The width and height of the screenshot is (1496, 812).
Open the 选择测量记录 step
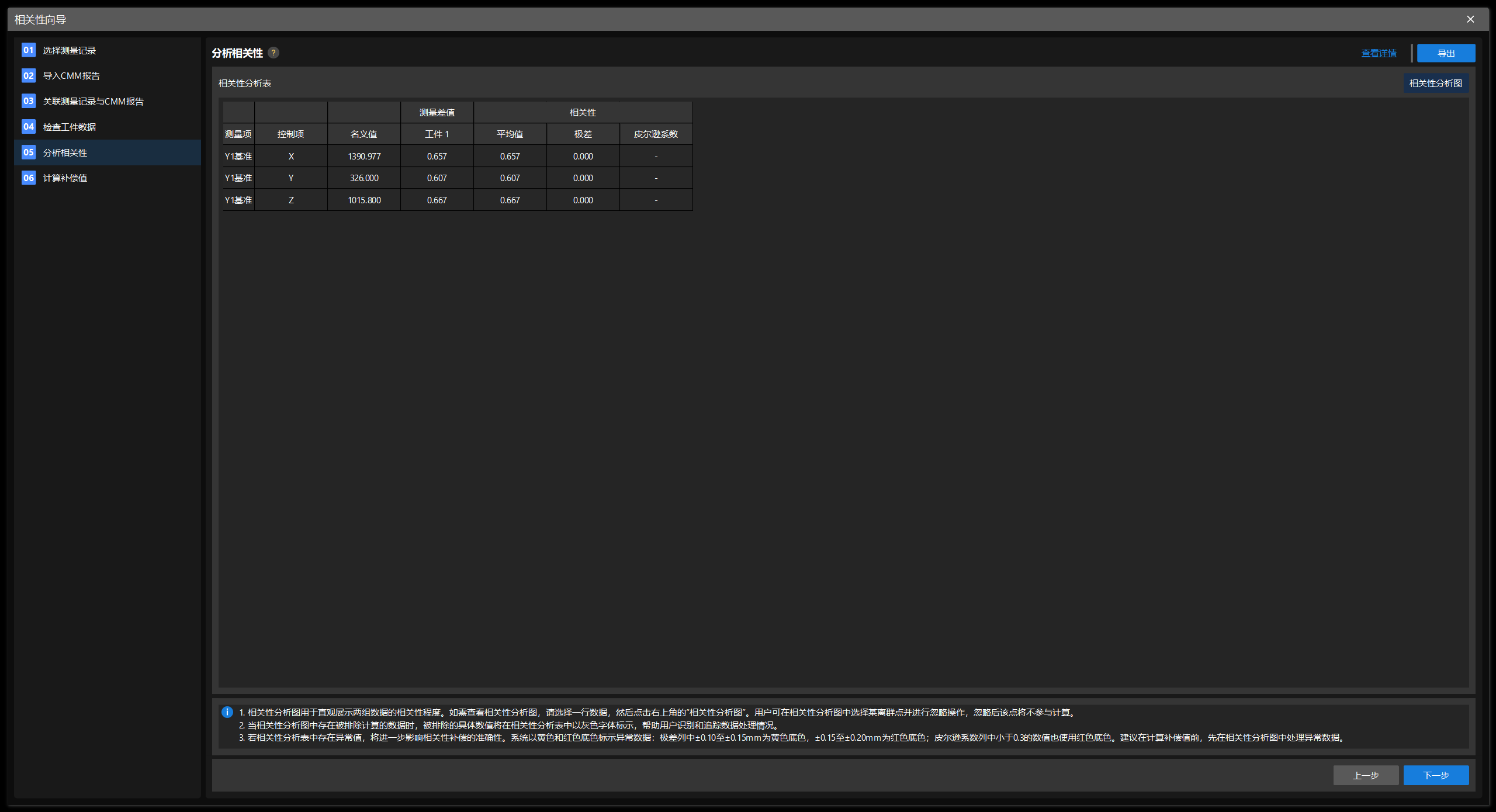(x=69, y=51)
